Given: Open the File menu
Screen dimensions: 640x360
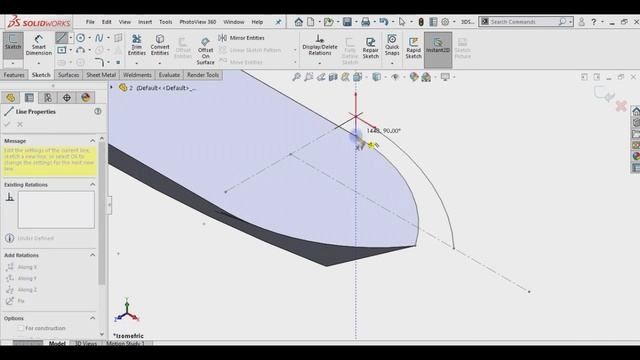Looking at the screenshot, I should (90, 22).
